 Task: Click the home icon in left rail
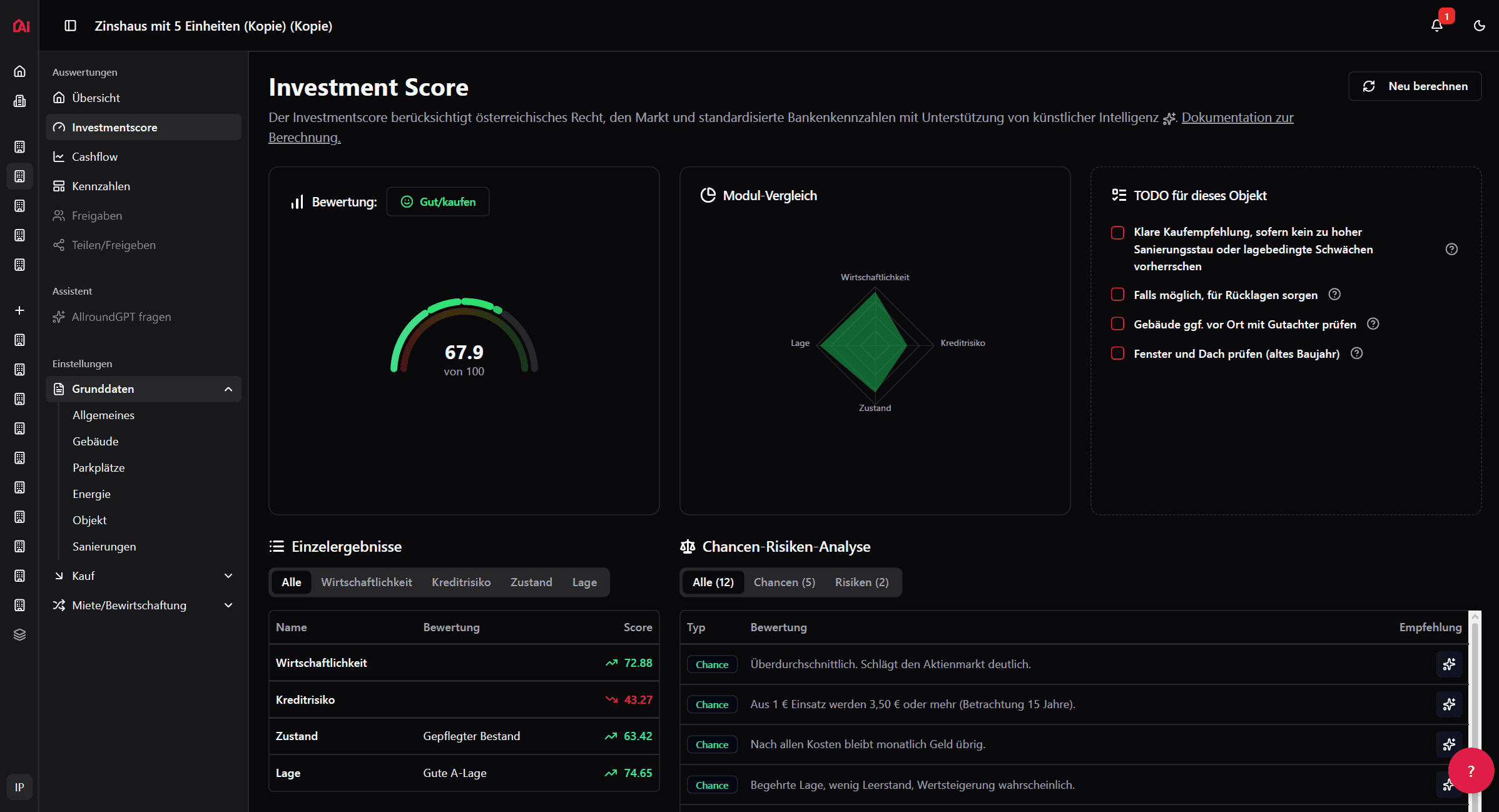pos(19,71)
